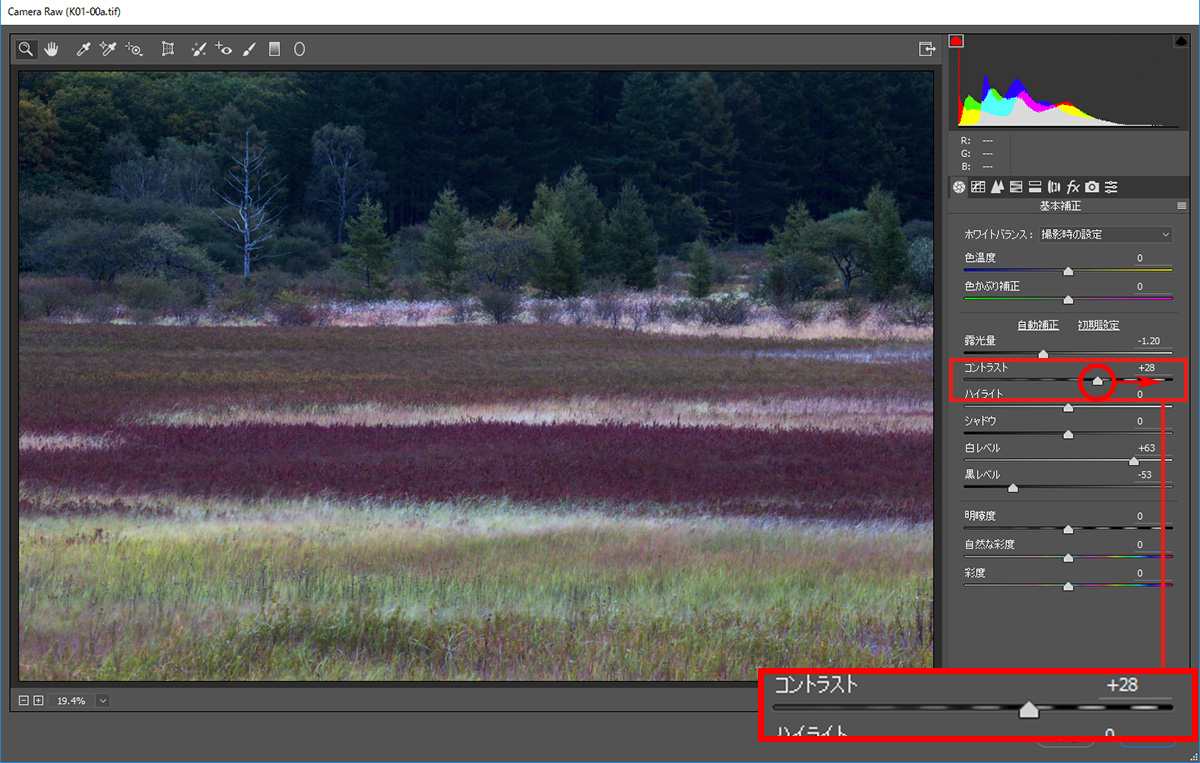Screen dimensions: 1200x763
Task: Select the Hand tool
Action: point(50,48)
